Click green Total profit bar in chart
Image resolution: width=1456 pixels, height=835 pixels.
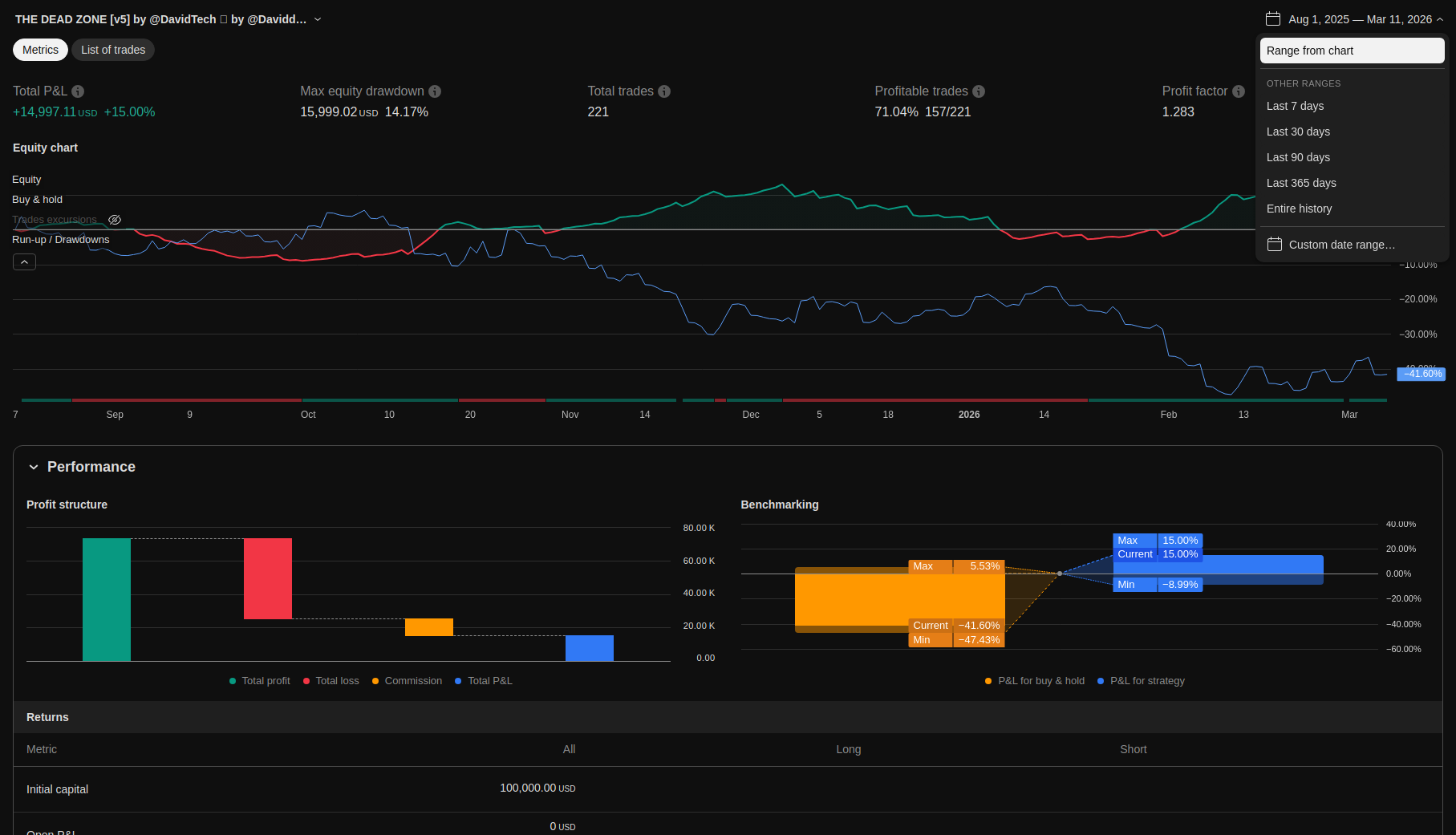tap(107, 599)
